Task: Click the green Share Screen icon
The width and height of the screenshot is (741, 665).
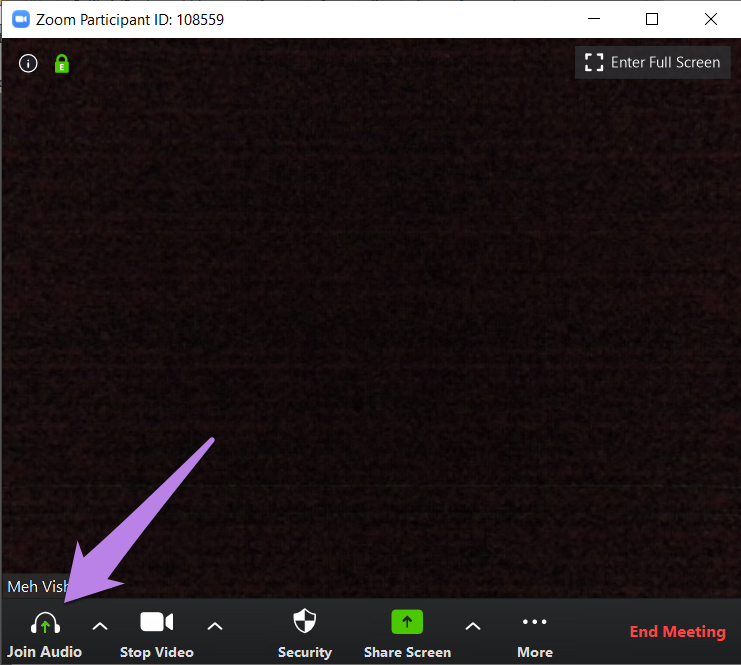Action: [407, 622]
